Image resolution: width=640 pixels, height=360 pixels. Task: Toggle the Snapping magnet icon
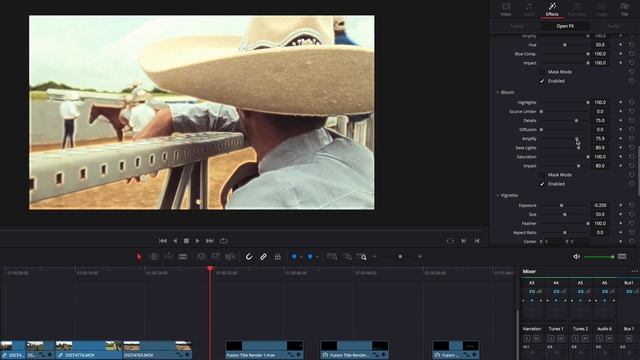(249, 257)
